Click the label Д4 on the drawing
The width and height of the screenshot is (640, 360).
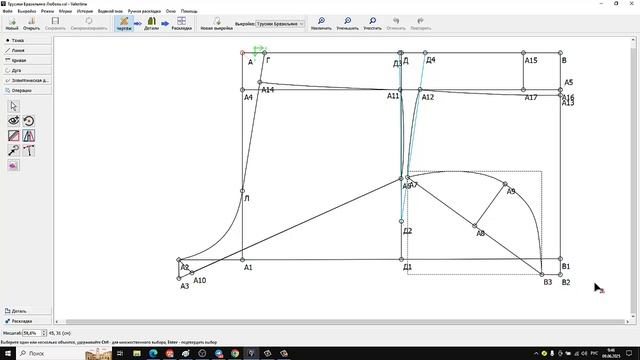click(431, 60)
